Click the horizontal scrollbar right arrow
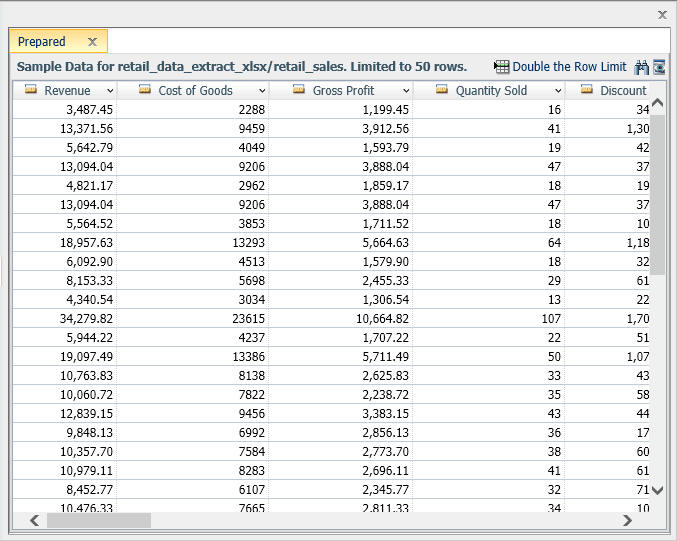Viewport: 677px width, 541px height. pos(627,520)
